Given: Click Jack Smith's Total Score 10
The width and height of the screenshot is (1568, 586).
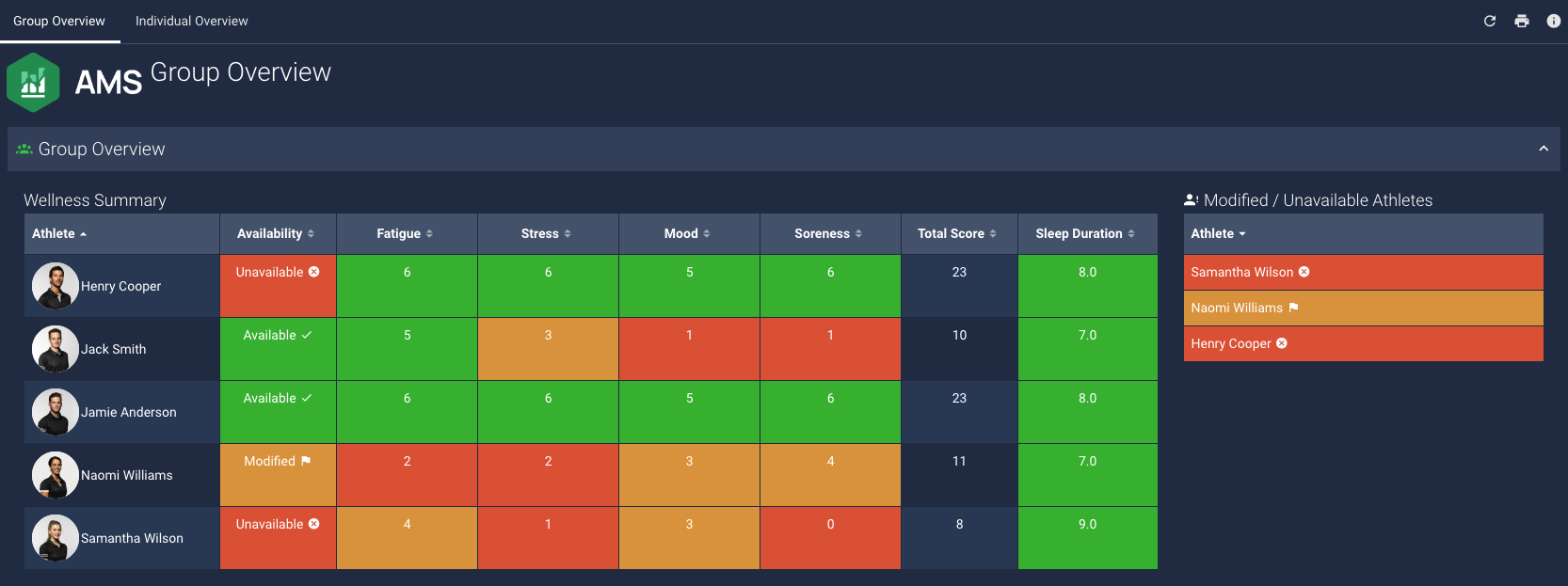Looking at the screenshot, I should 960,349.
